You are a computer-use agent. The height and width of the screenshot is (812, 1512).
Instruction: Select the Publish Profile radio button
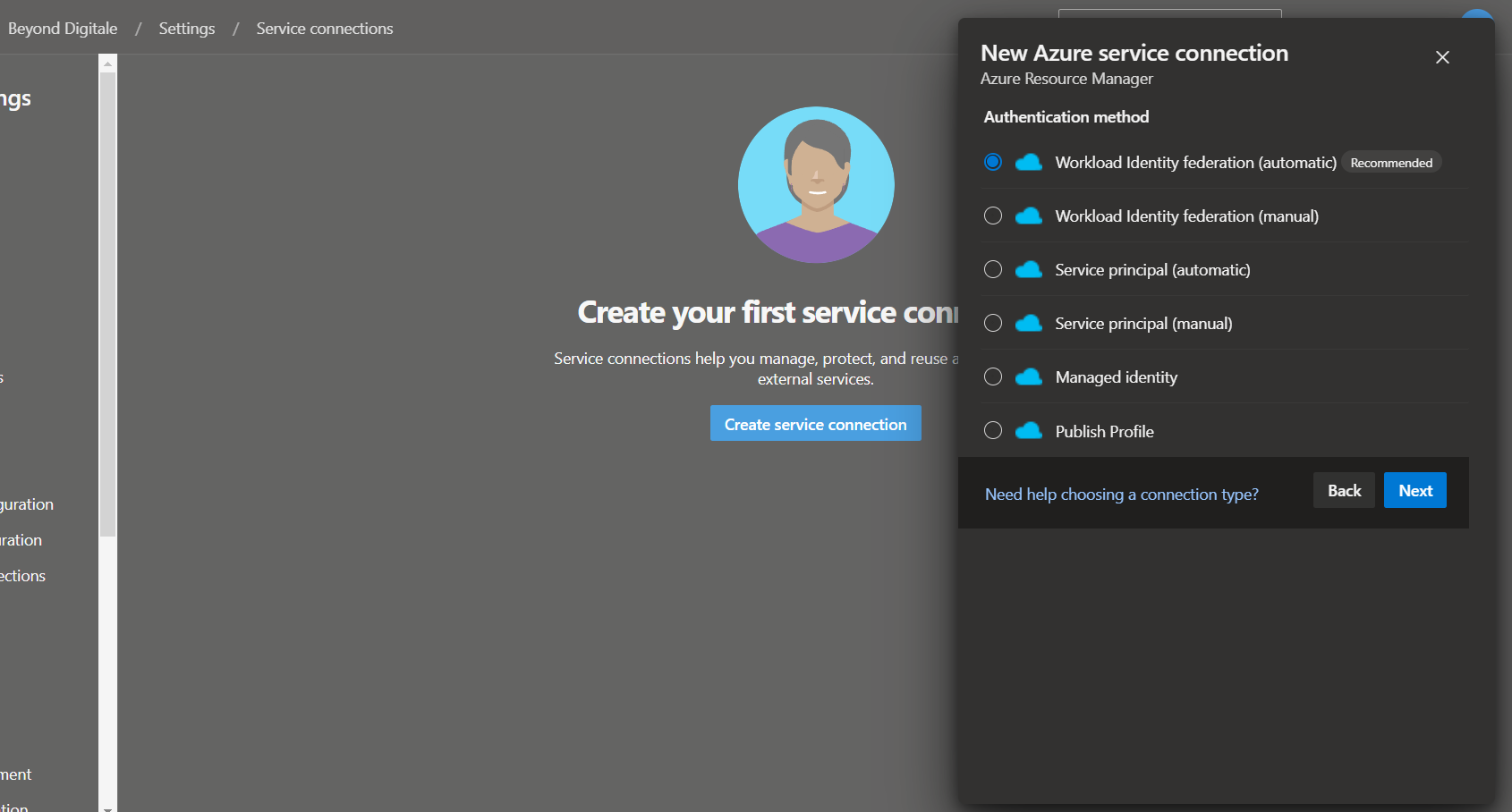coord(992,430)
